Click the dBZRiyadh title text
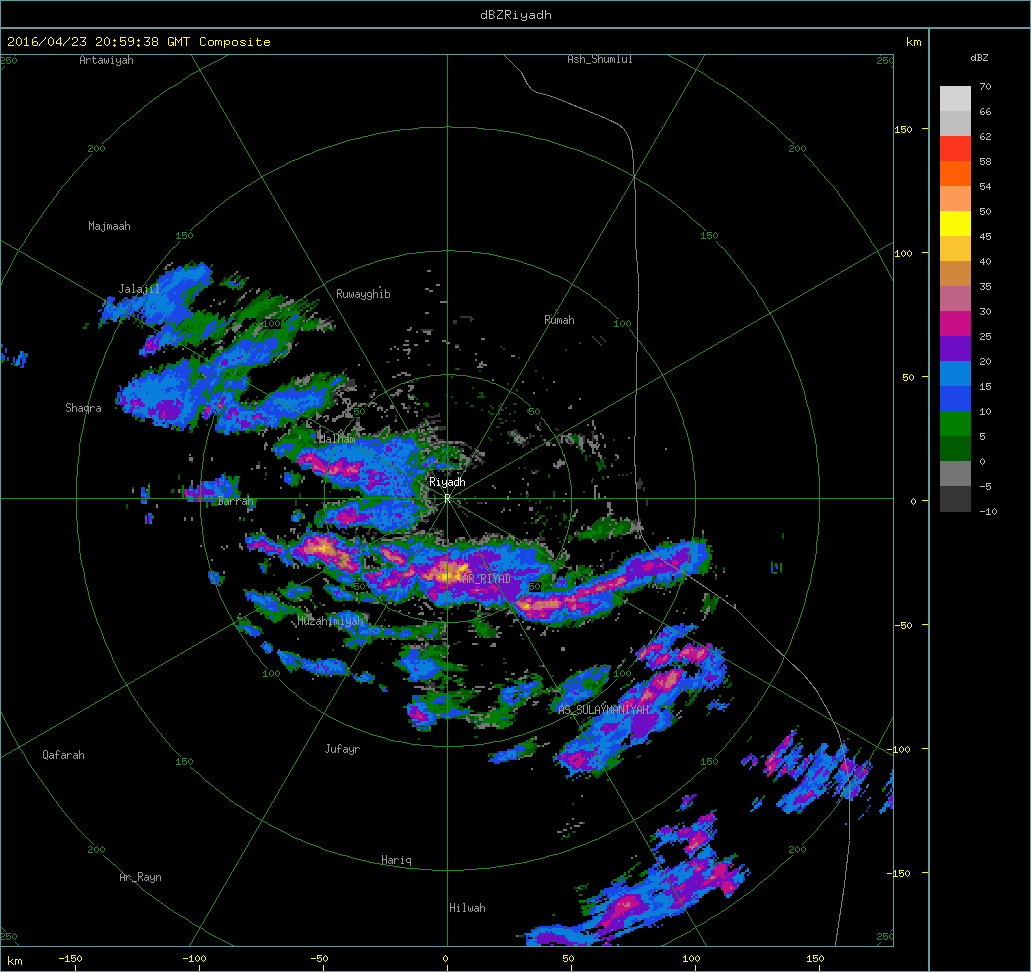This screenshot has width=1031, height=972. (x=516, y=14)
